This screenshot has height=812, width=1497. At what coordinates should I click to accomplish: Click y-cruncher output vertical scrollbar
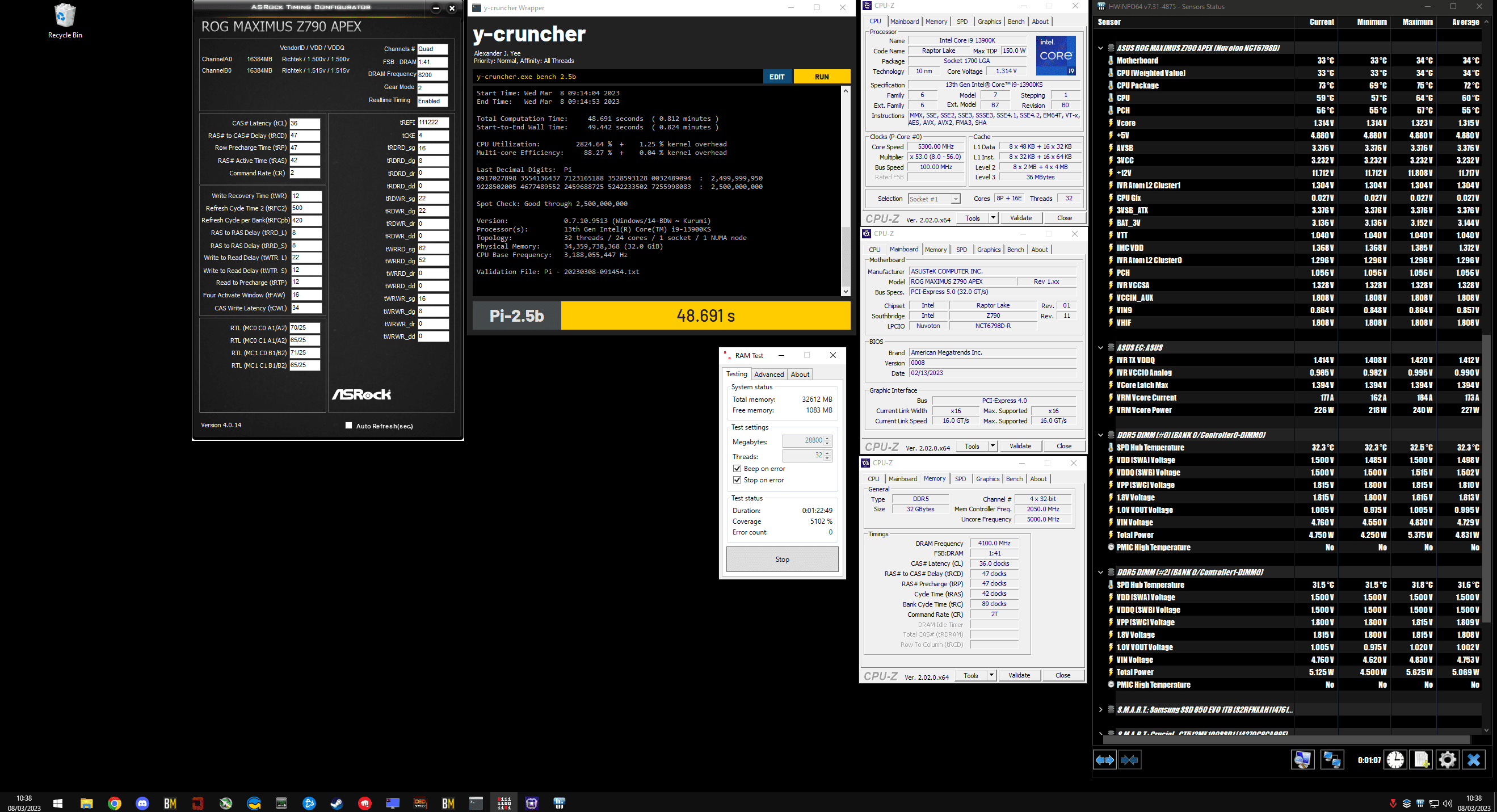(846, 191)
